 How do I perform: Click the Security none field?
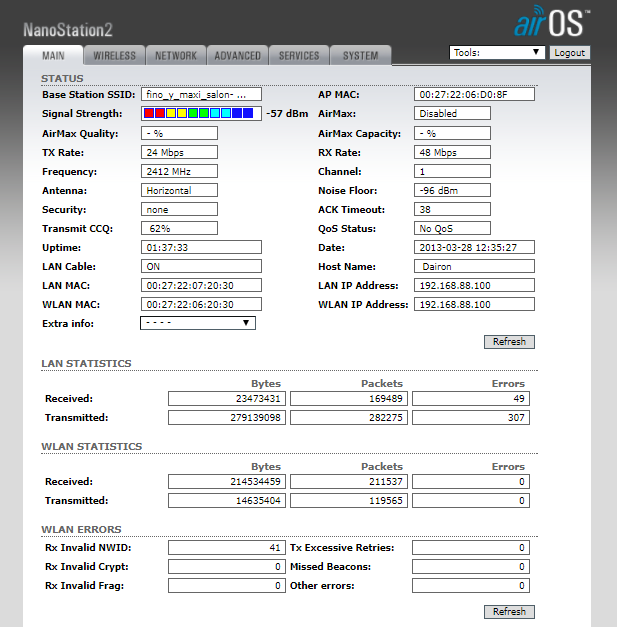[x=180, y=209]
